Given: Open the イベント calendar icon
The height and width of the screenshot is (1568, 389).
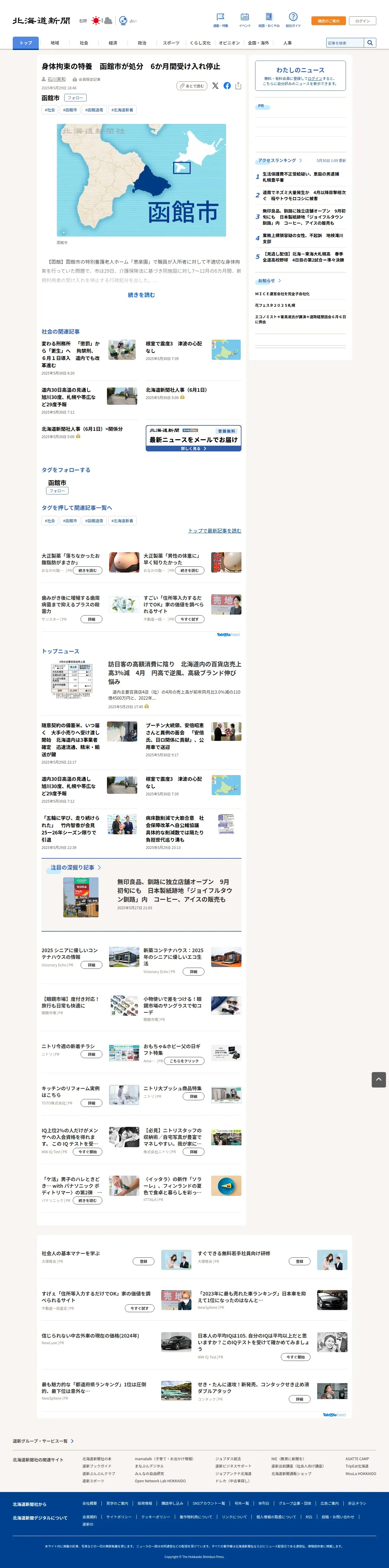Looking at the screenshot, I should click(x=245, y=17).
